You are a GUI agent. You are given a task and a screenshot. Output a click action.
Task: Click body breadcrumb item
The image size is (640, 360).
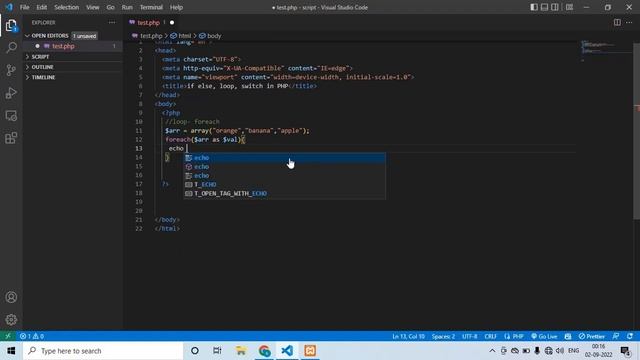coord(210,36)
